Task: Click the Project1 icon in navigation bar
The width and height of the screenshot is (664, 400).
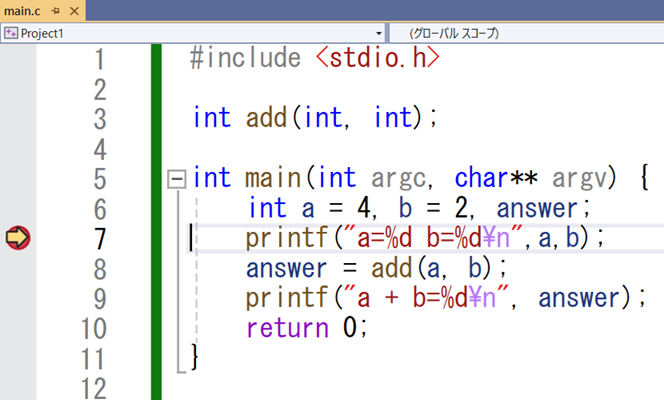Action: (10, 33)
